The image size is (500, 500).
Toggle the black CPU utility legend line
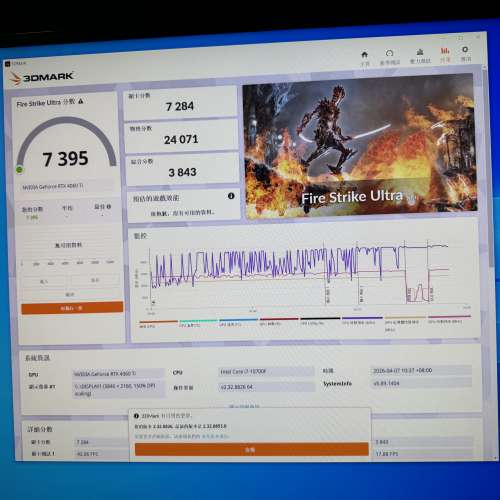321,319
